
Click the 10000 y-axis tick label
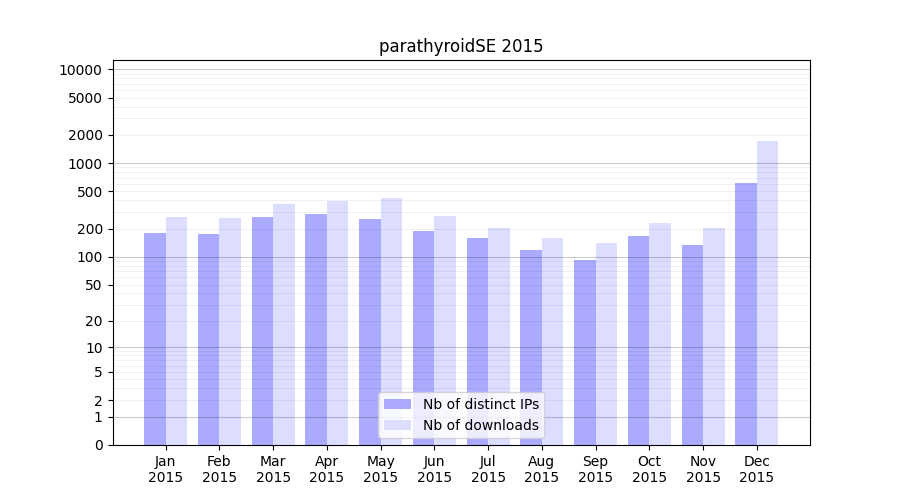[80, 70]
